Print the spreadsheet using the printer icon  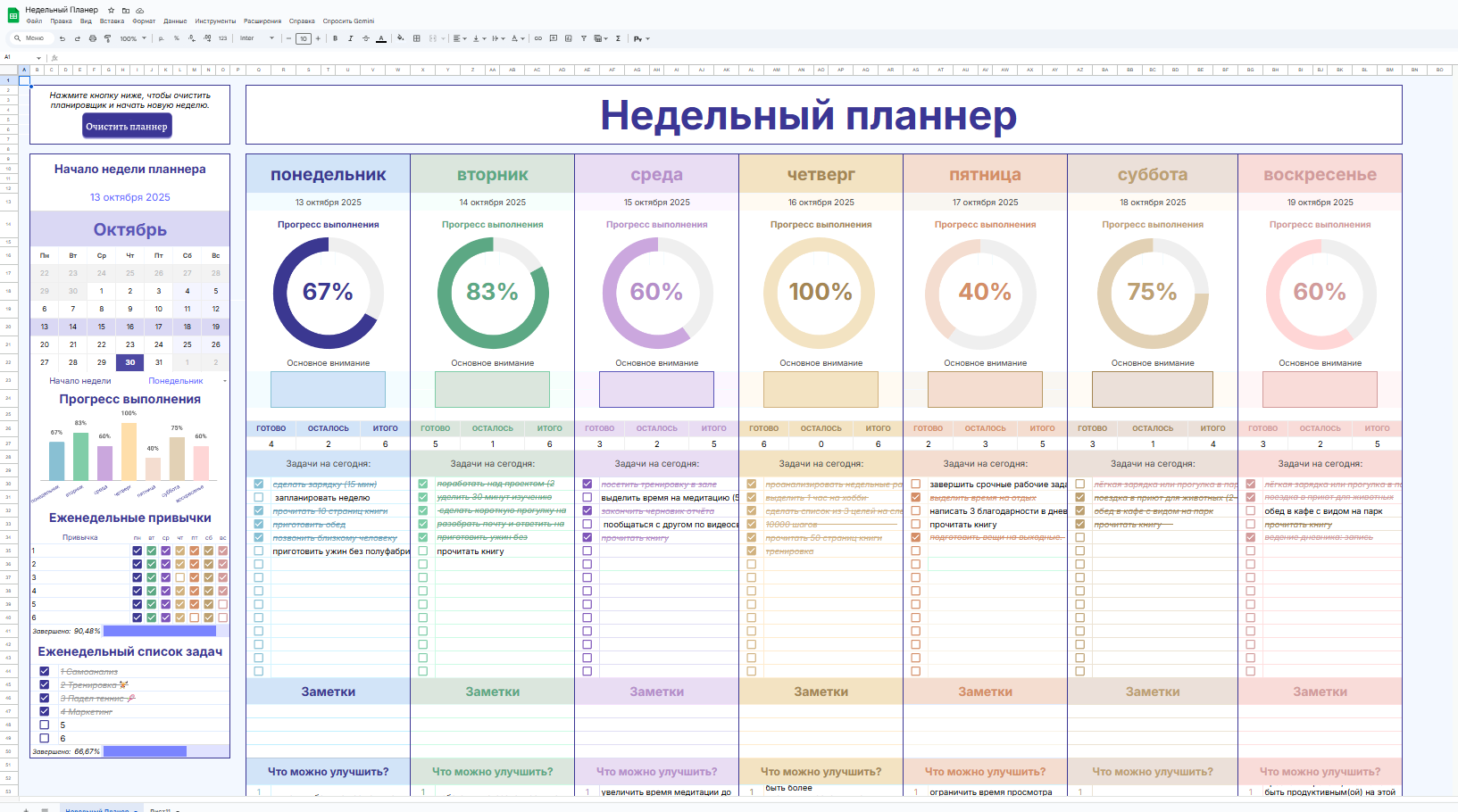coord(92,38)
